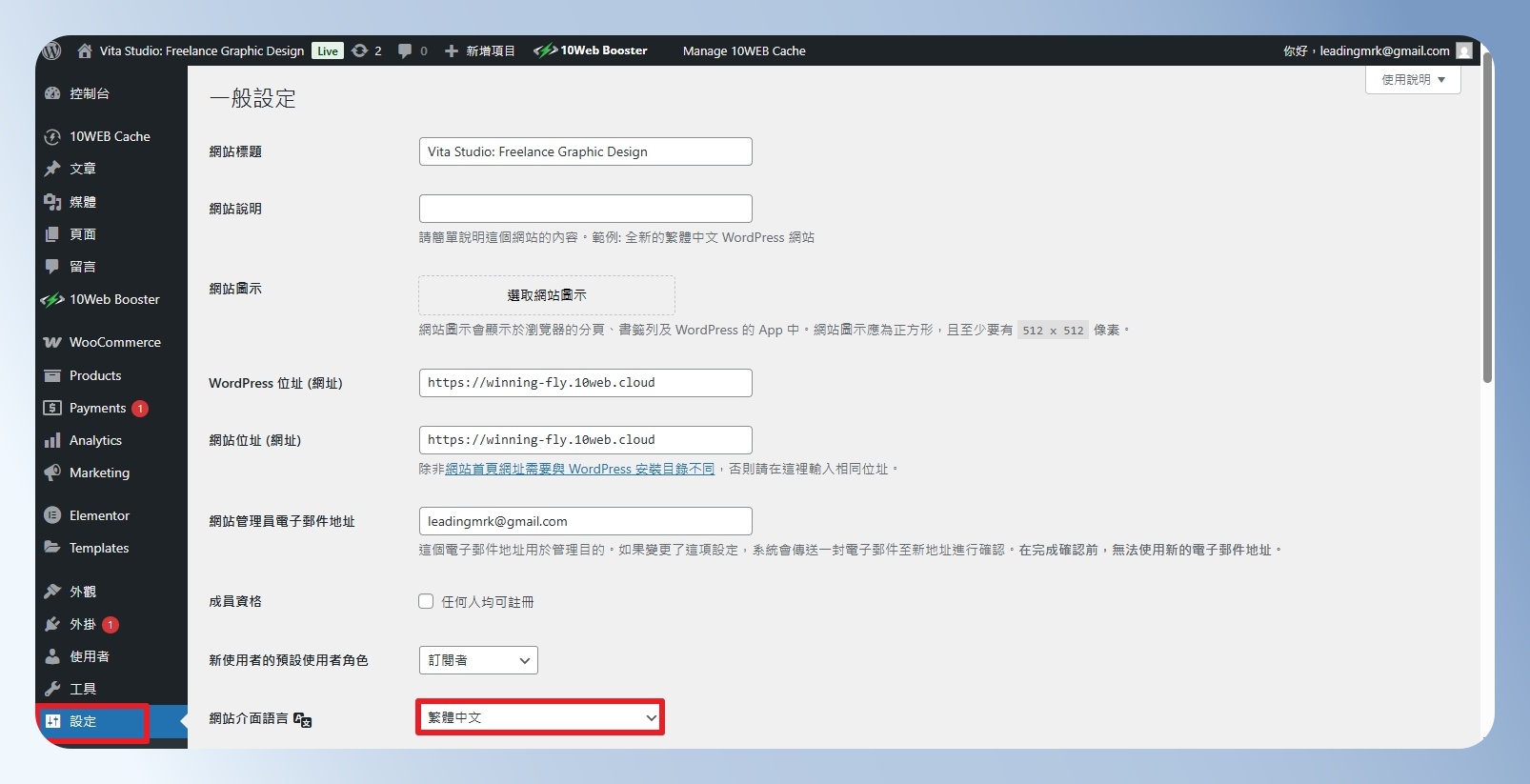
Task: Click the 10WEB Cache sidebar icon
Action: coord(52,136)
